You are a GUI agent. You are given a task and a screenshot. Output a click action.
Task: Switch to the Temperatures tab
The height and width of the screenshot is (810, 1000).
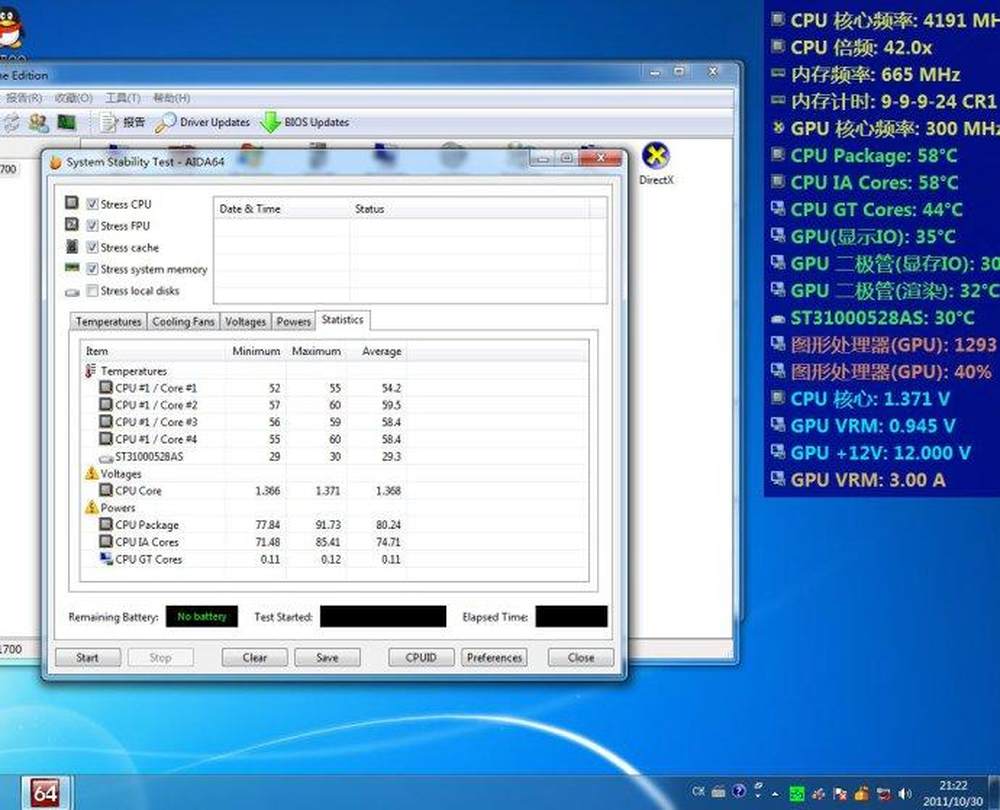(108, 321)
